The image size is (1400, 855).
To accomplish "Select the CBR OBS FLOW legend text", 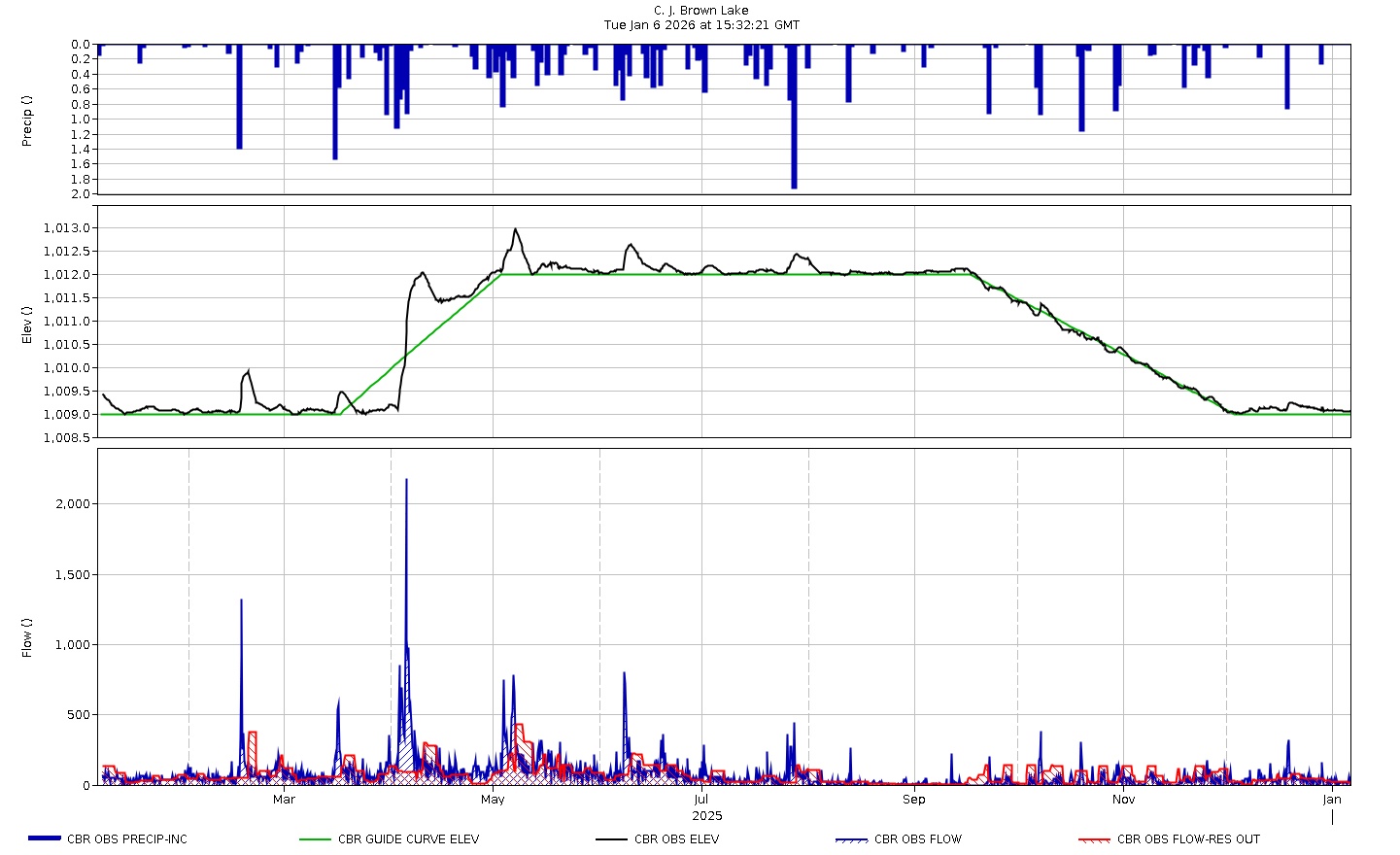I will [917, 839].
